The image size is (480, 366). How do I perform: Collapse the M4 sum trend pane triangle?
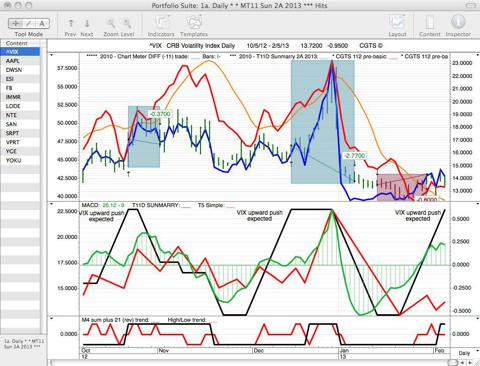[52, 319]
